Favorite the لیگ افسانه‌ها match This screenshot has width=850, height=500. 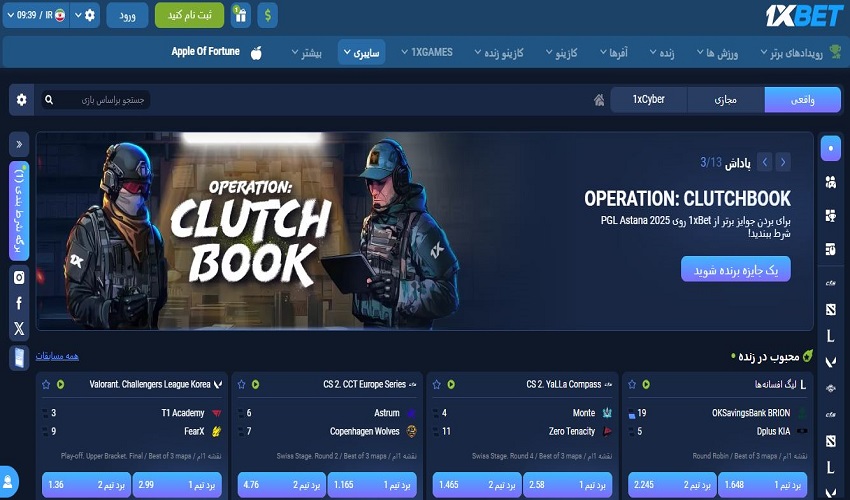pos(632,384)
